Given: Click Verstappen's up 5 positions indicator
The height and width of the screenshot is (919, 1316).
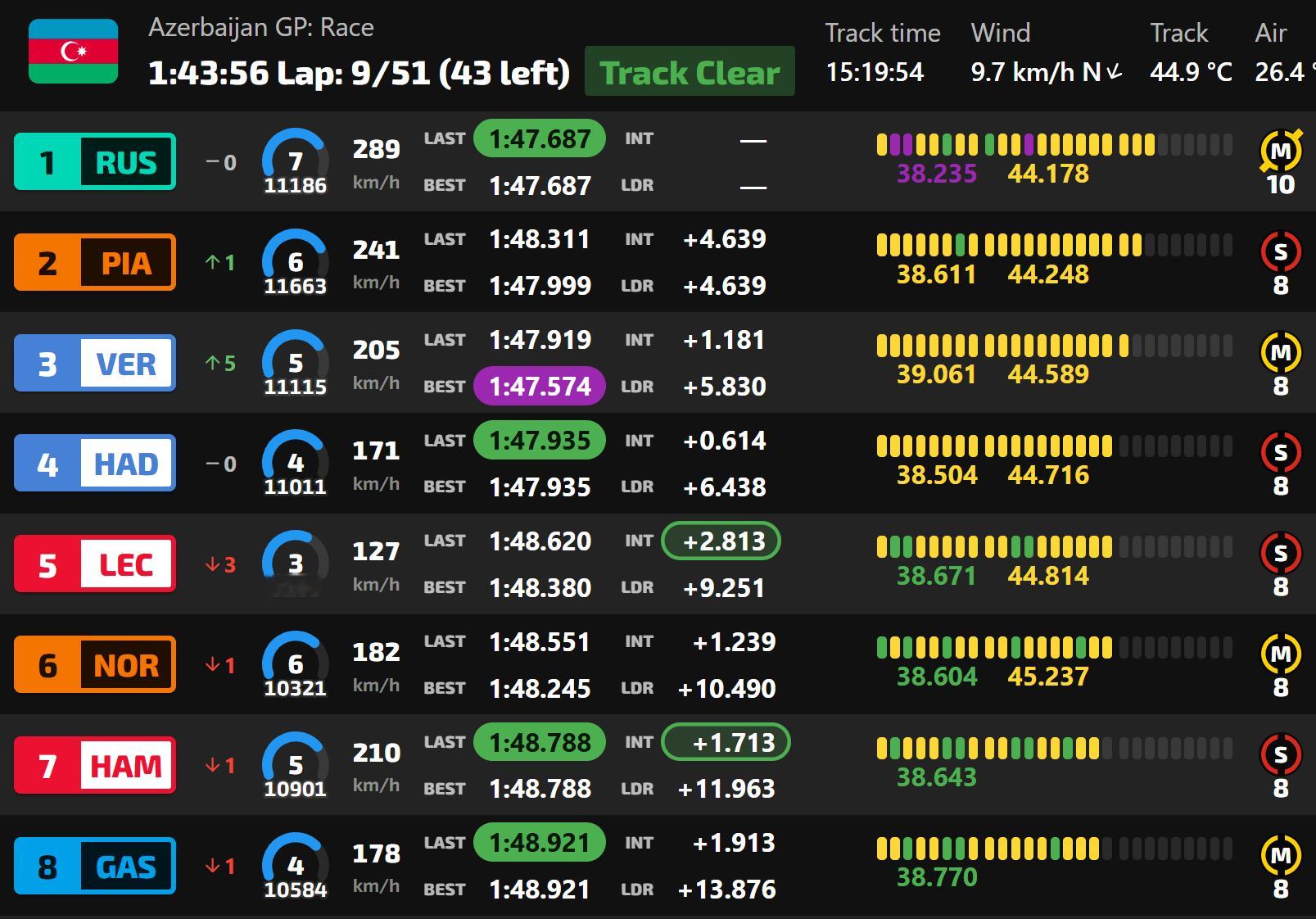Looking at the screenshot, I should (220, 363).
